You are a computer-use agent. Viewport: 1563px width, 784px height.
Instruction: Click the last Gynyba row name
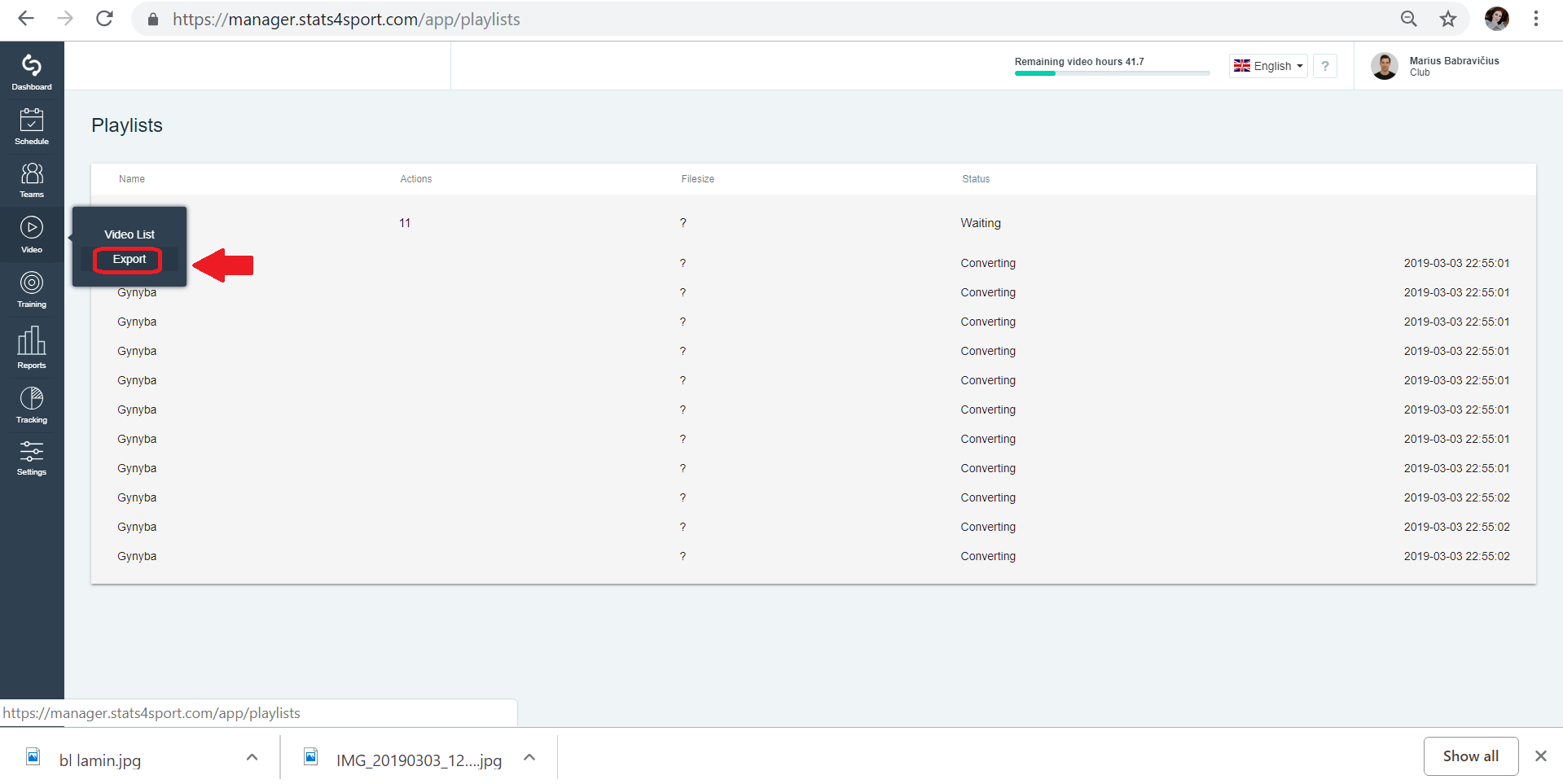point(137,556)
